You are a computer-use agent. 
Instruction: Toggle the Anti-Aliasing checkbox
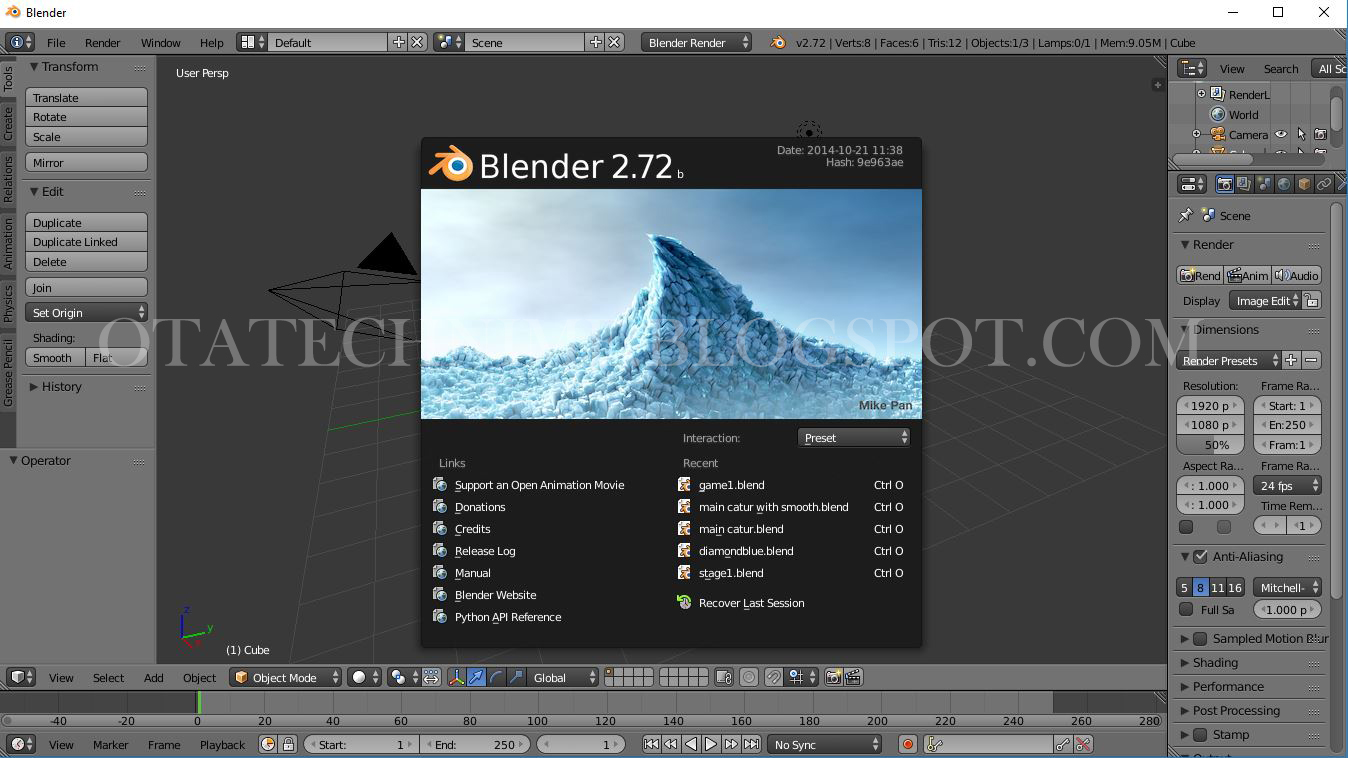(1201, 557)
